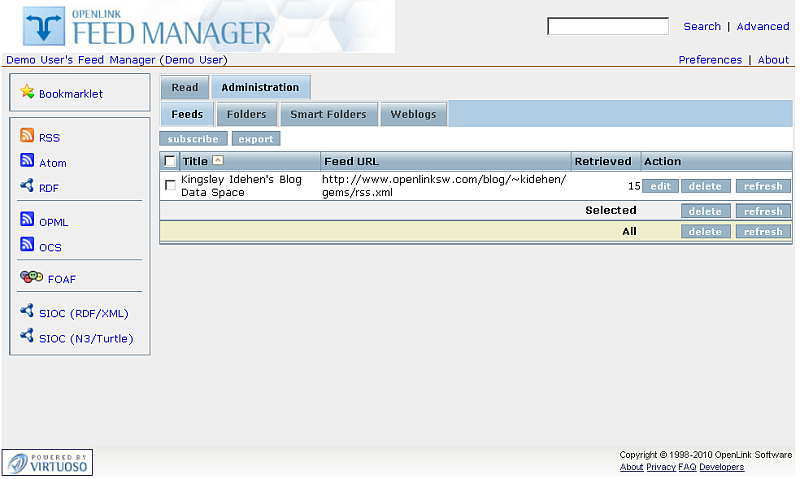800x479 pixels.
Task: Edit the Kingsley Idehen's Blog feed
Action: click(x=659, y=186)
